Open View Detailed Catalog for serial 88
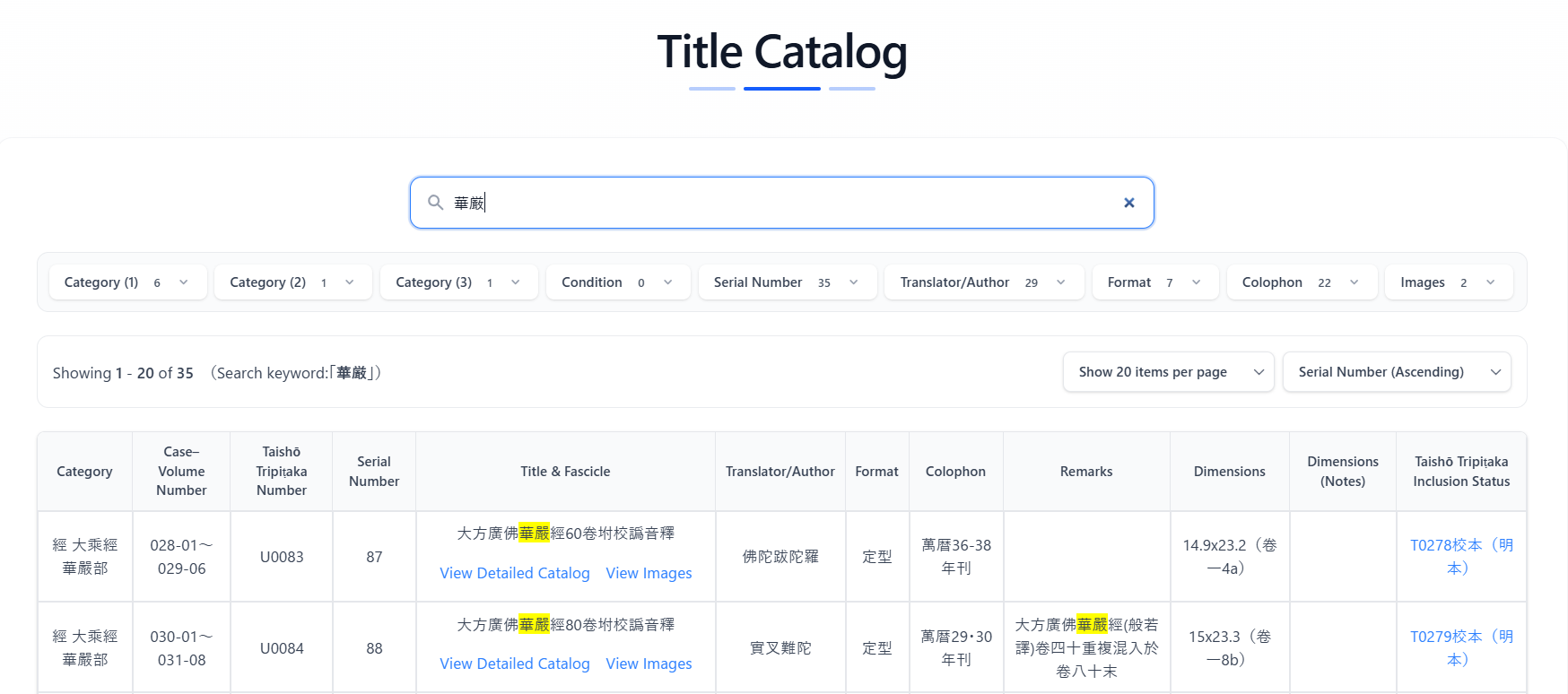 [515, 664]
